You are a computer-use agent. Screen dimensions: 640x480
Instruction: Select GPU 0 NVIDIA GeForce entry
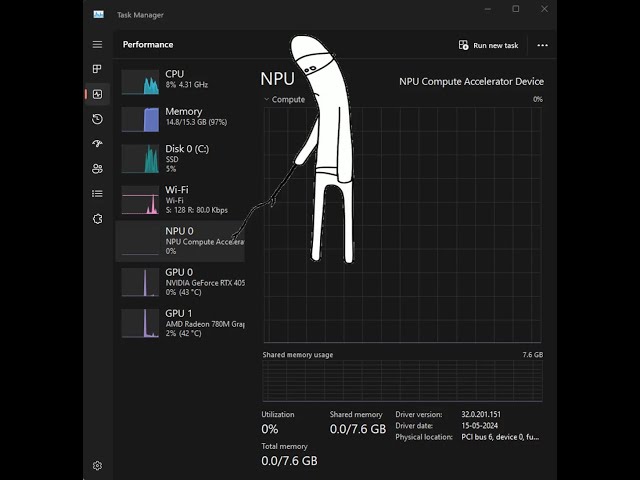pos(180,282)
